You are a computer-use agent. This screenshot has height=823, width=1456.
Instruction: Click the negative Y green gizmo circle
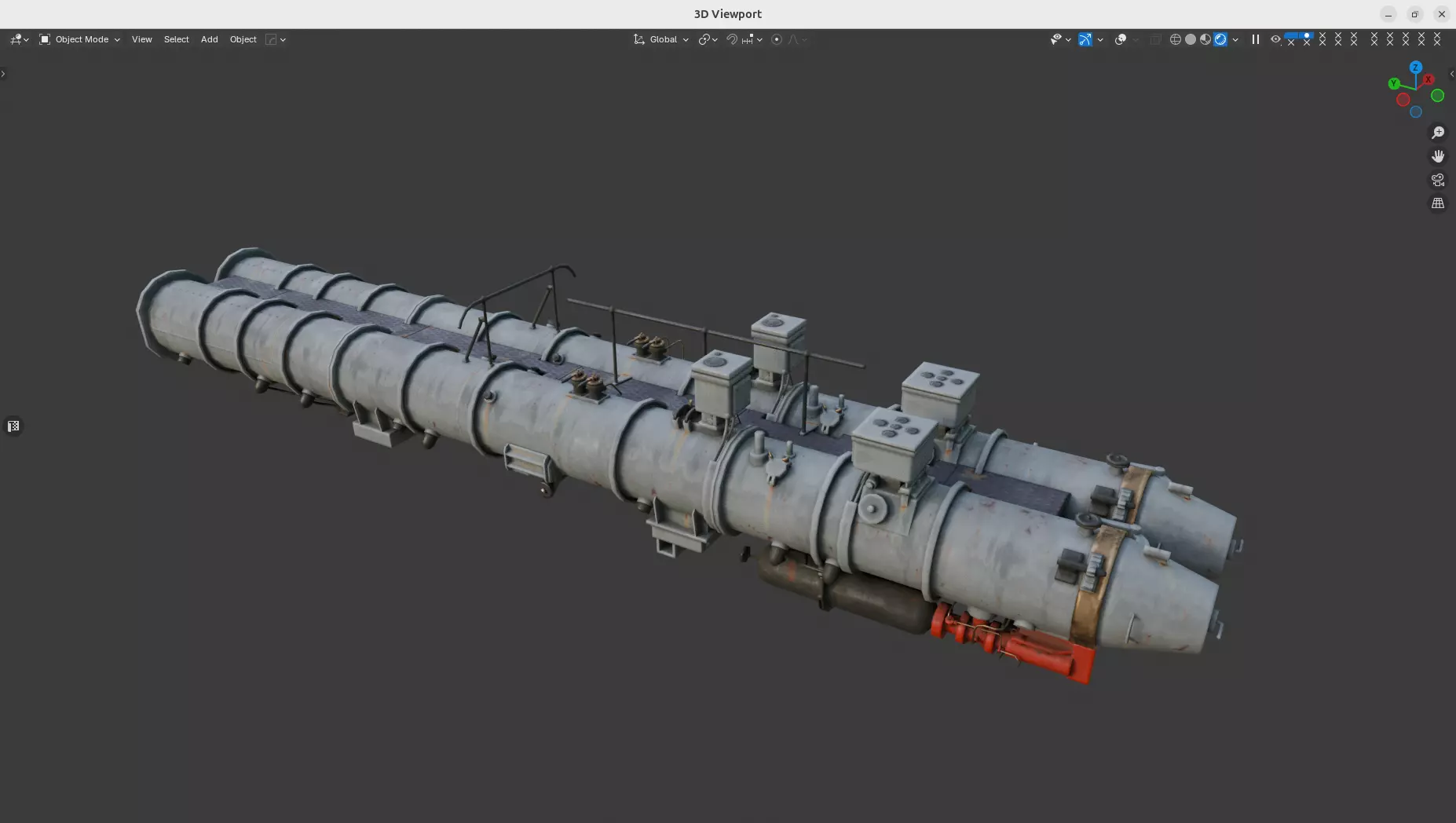(1438, 96)
